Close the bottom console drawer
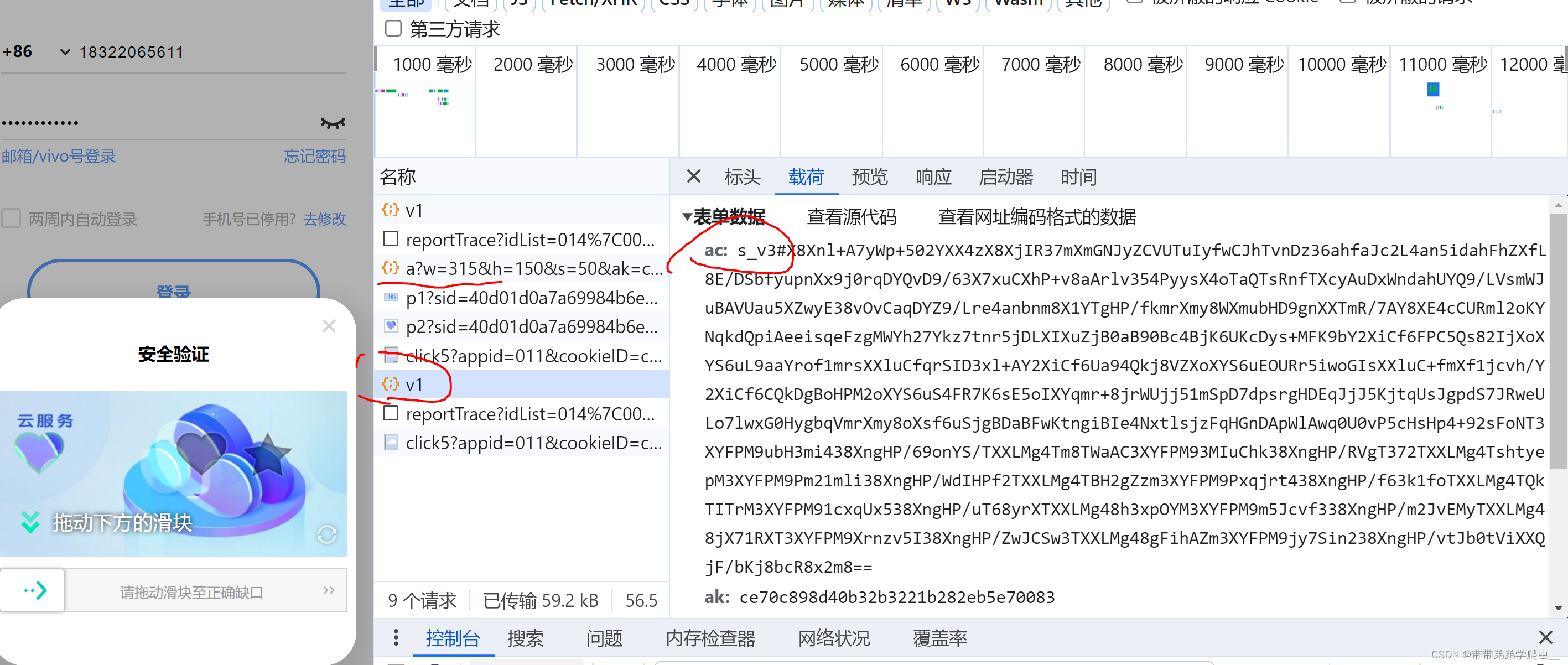Image resolution: width=1568 pixels, height=665 pixels. click(x=1545, y=638)
